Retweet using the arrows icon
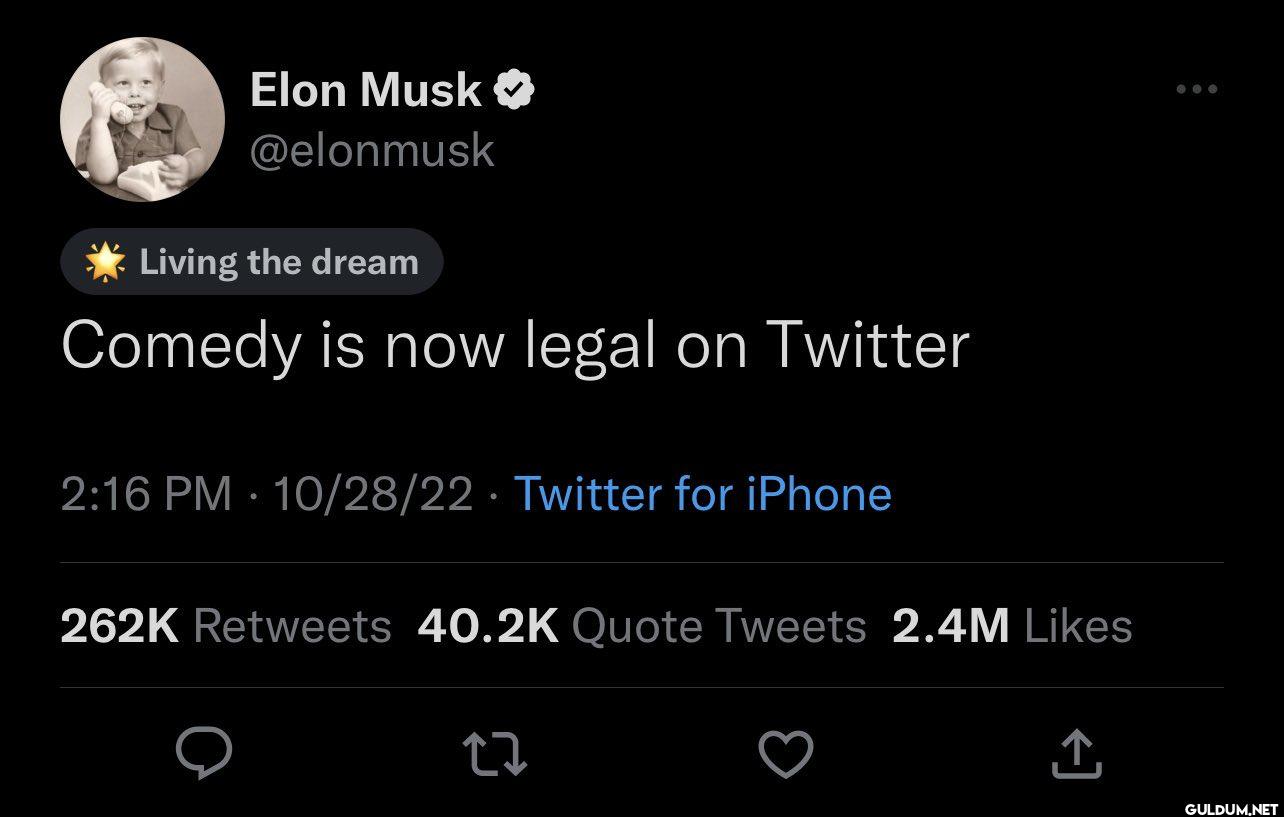1284x817 pixels. pyautogui.click(x=496, y=753)
